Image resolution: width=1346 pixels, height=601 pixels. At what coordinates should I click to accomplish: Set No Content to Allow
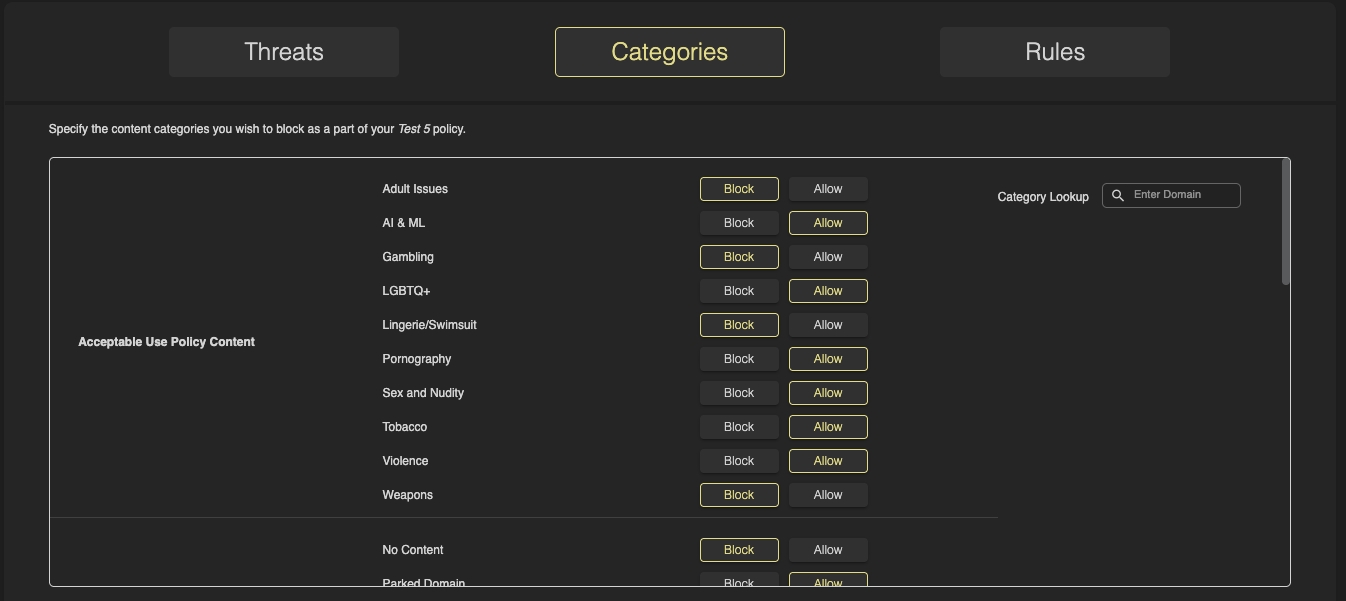tap(828, 550)
